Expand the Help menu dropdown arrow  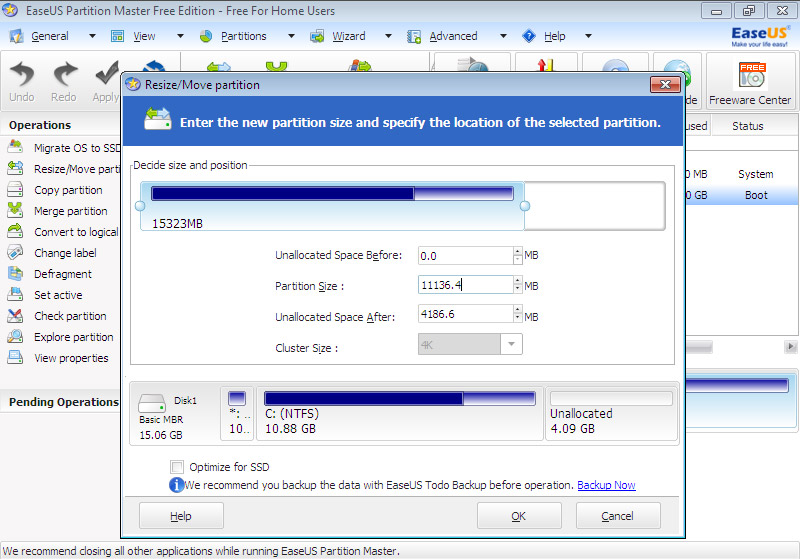tap(588, 36)
